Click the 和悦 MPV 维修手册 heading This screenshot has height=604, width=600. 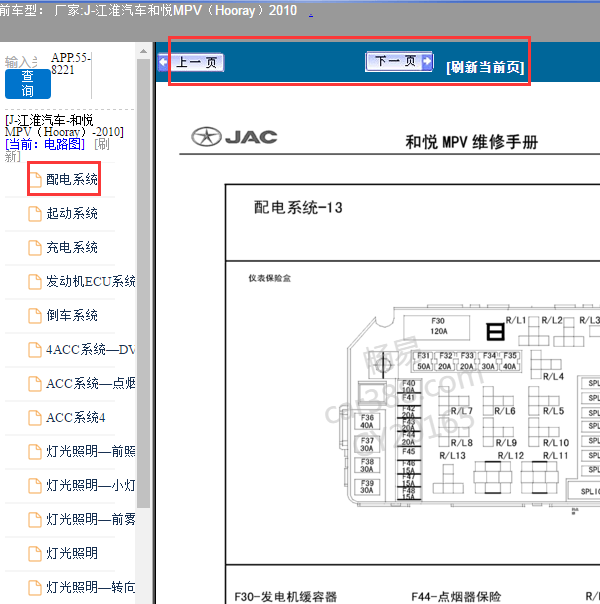pos(471,142)
